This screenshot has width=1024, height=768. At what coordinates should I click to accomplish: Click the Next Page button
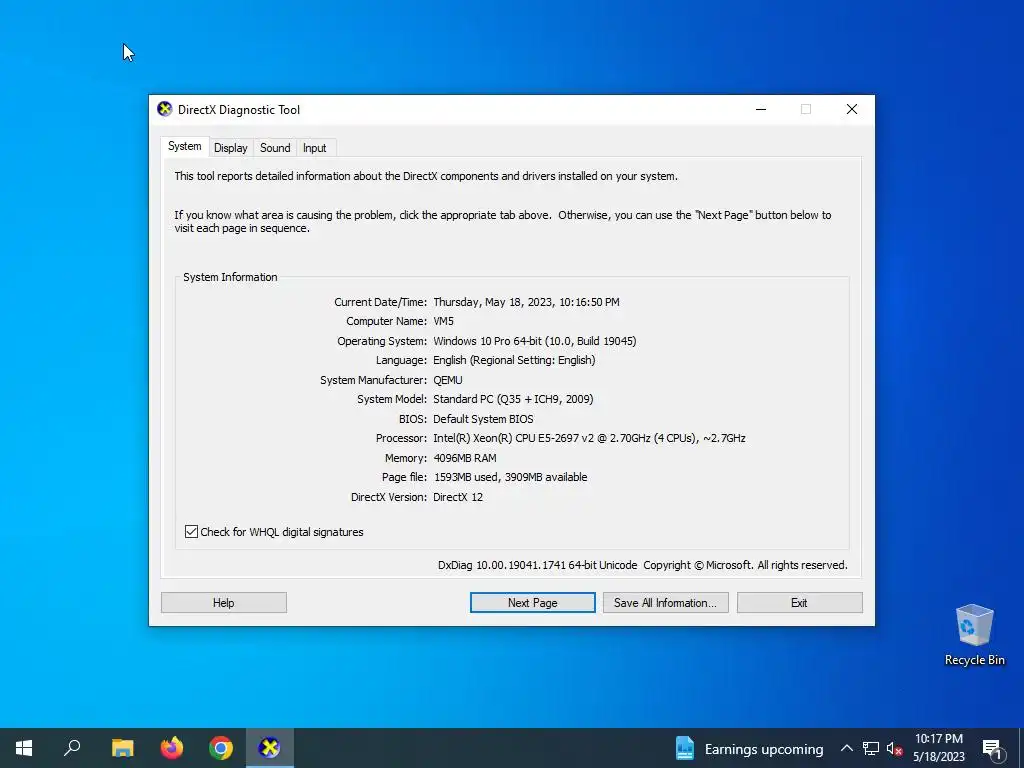coord(532,603)
